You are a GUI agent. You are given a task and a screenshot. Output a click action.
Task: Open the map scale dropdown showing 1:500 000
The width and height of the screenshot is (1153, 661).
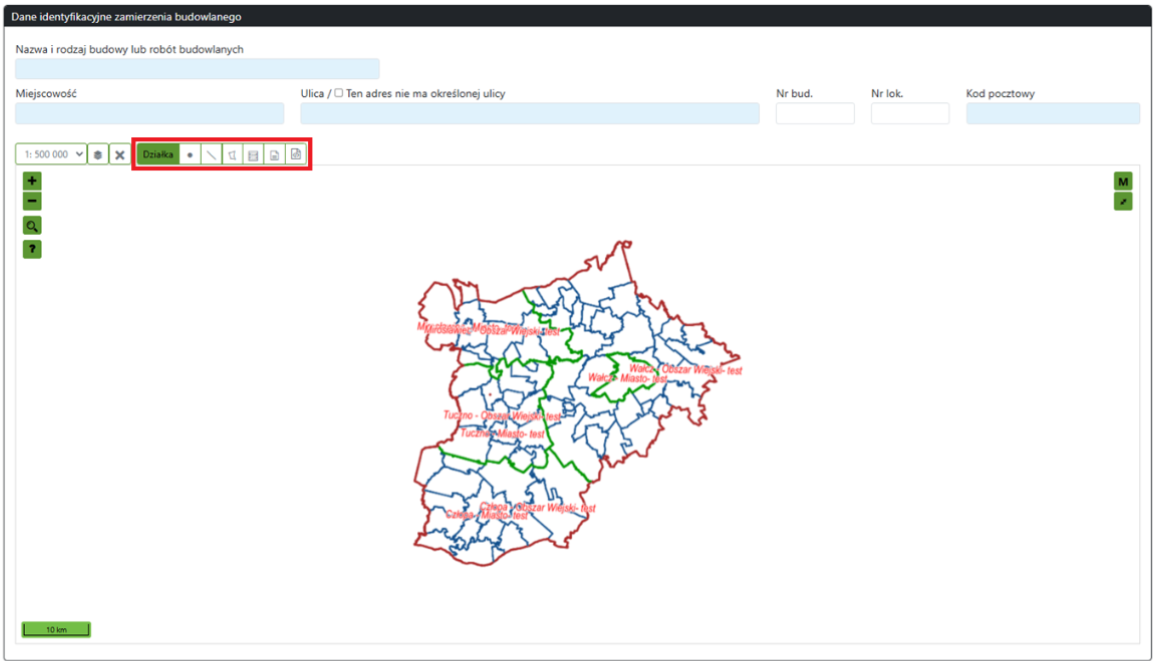click(50, 155)
